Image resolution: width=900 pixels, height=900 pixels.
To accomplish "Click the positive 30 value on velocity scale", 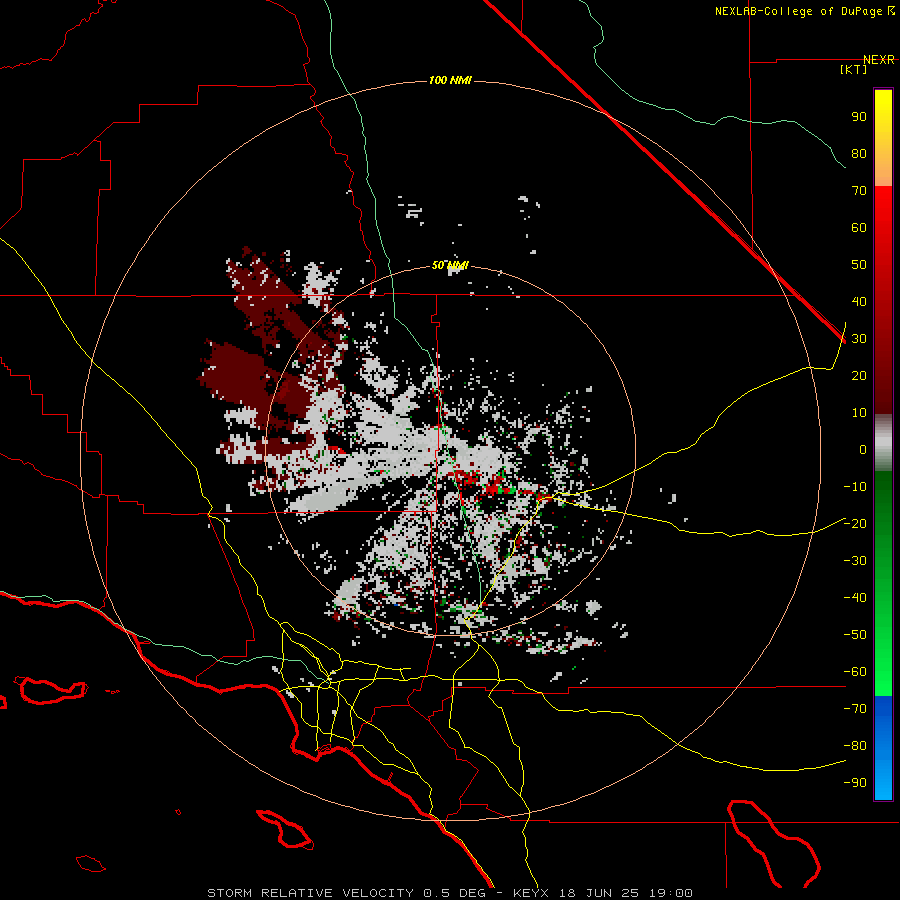I will (859, 339).
